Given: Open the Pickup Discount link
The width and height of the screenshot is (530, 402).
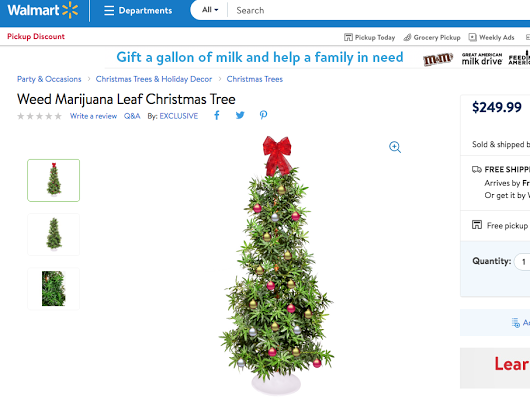Looking at the screenshot, I should click(36, 37).
